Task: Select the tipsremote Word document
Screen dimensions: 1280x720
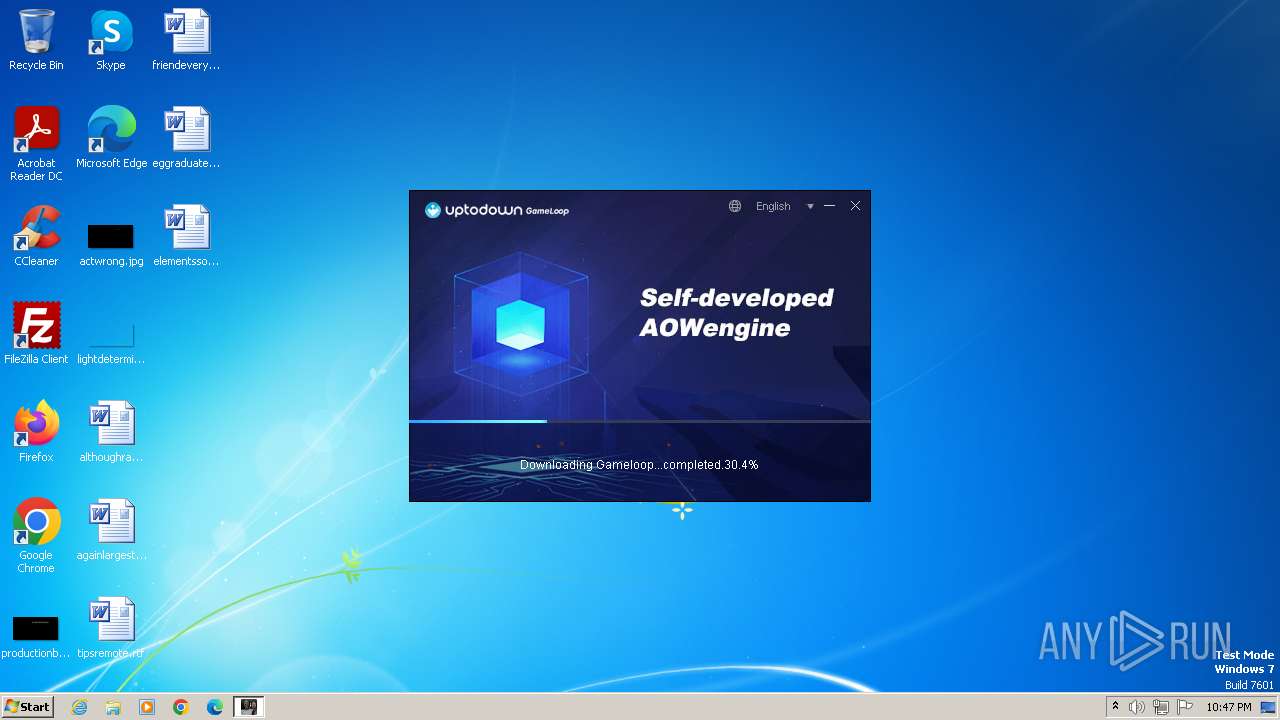Action: (x=111, y=628)
